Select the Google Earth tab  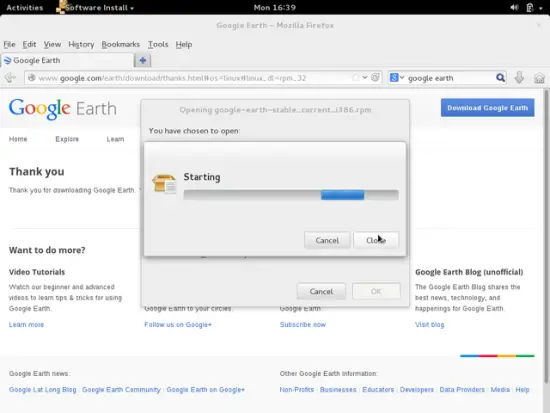tap(67, 60)
